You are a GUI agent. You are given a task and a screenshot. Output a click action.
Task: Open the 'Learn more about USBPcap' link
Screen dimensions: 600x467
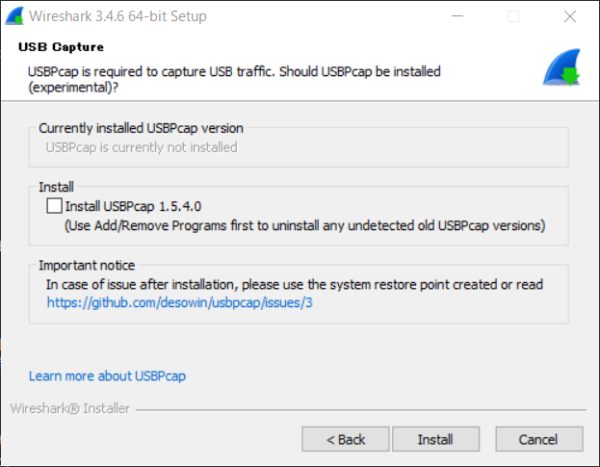(x=107, y=376)
